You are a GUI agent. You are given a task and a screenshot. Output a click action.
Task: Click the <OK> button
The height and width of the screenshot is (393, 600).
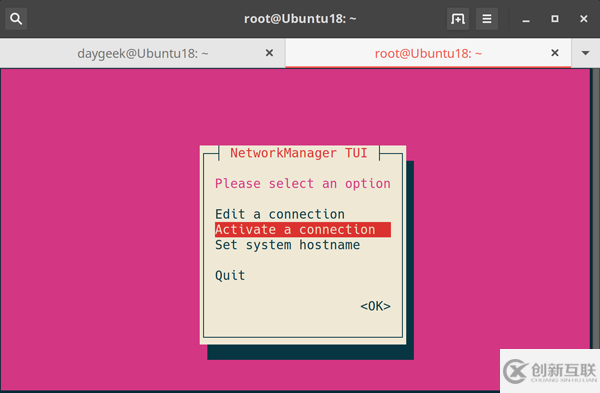(375, 306)
